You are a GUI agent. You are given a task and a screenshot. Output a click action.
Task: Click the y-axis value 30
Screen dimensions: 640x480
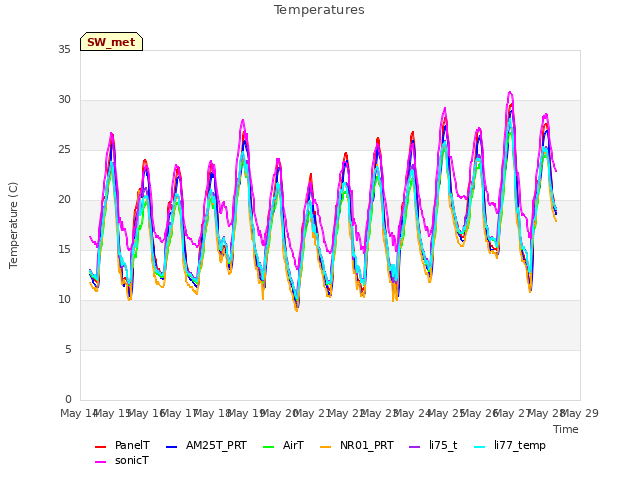(x=64, y=100)
